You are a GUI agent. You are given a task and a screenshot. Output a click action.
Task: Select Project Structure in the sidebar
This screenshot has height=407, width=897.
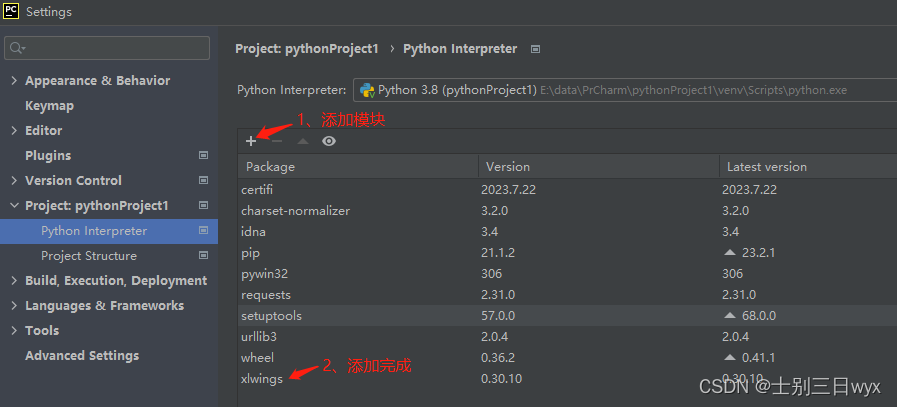[x=89, y=256]
